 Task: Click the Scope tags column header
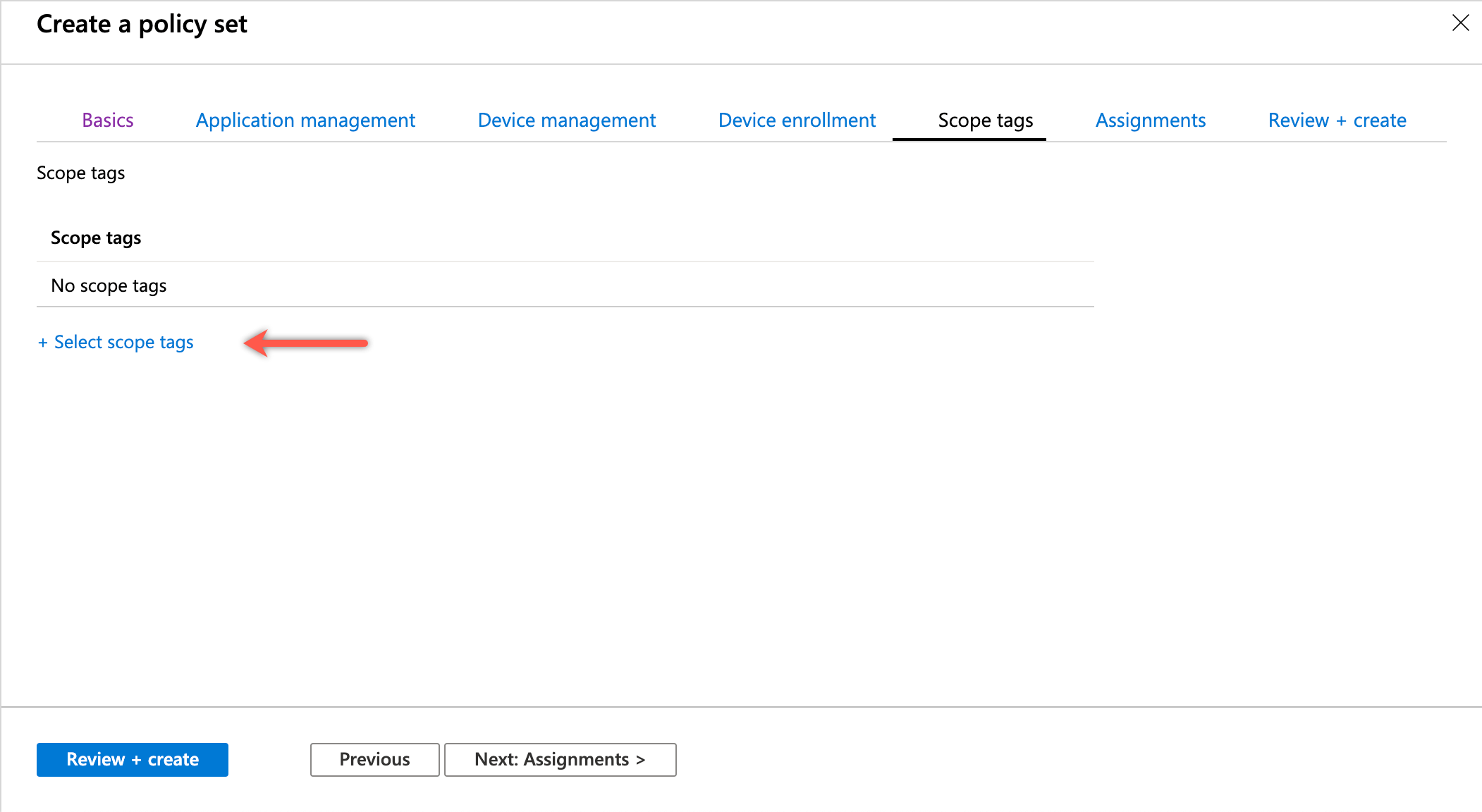96,238
